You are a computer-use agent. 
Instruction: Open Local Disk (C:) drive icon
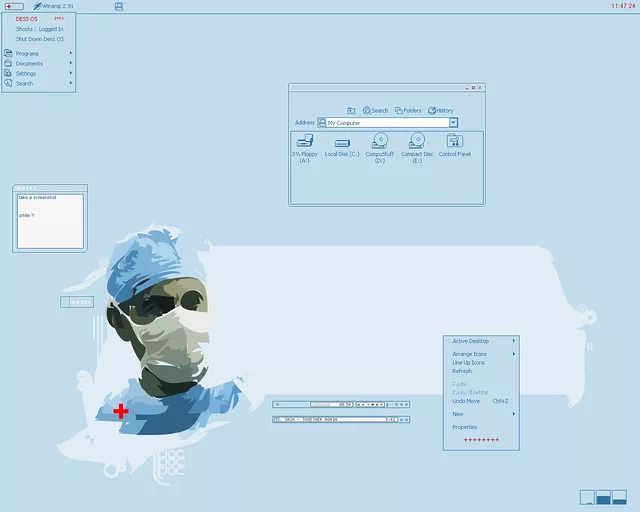pos(342,142)
